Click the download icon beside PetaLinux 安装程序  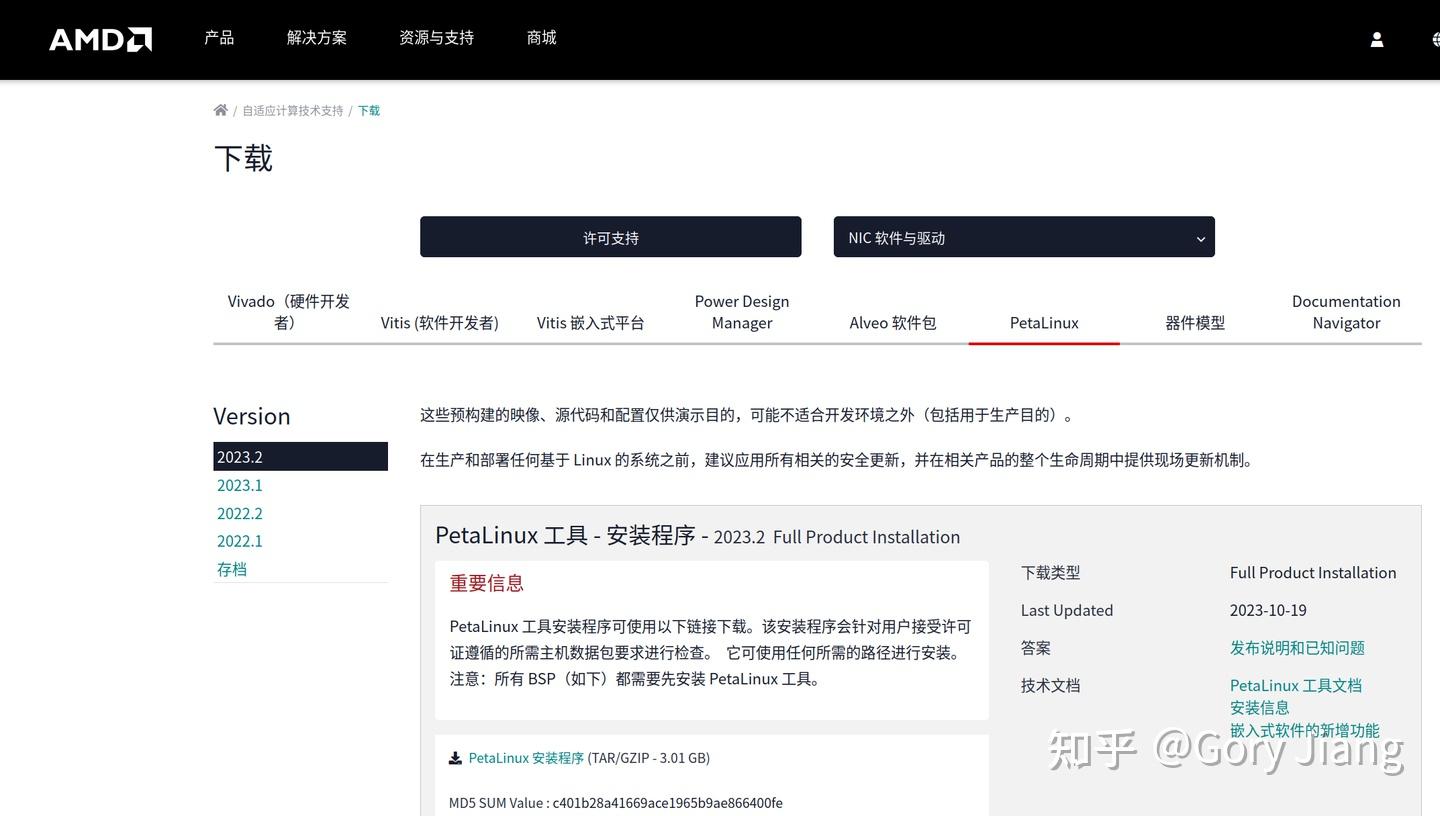[453, 757]
